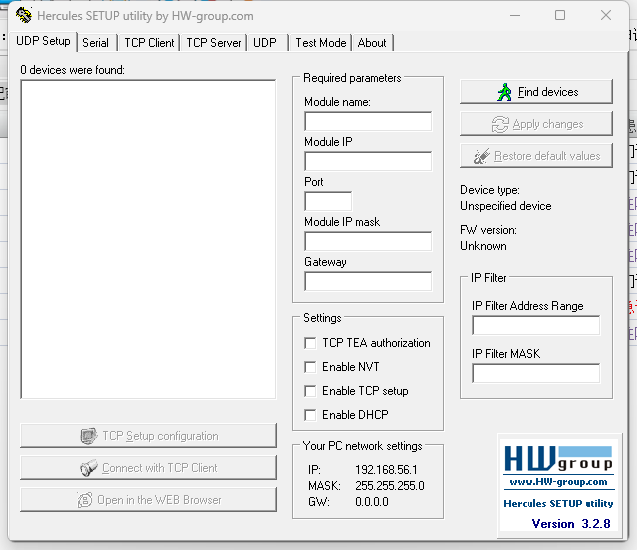
Task: Click the GW value 0.0.0.0
Action: [x=372, y=502]
